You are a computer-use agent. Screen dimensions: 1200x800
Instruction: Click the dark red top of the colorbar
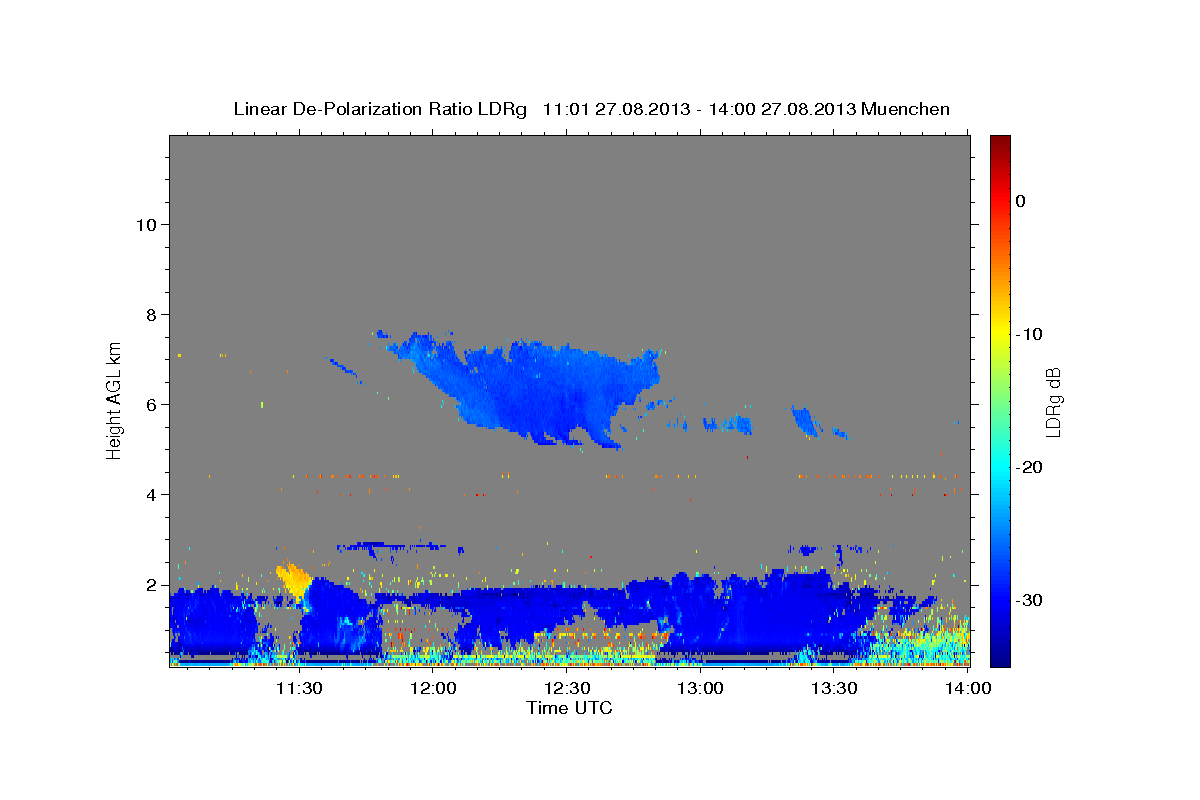click(x=999, y=145)
